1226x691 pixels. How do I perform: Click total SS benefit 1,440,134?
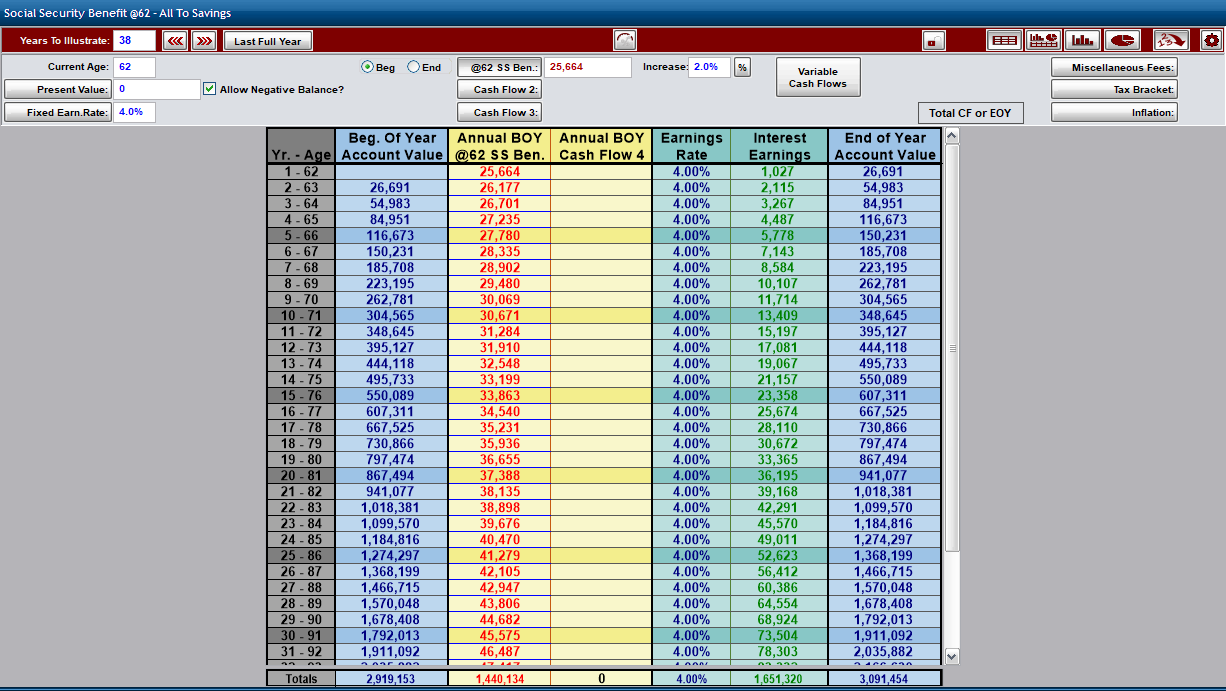(x=499, y=679)
